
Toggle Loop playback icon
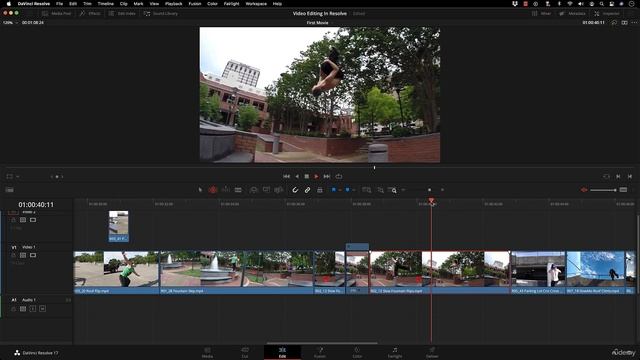(339, 176)
